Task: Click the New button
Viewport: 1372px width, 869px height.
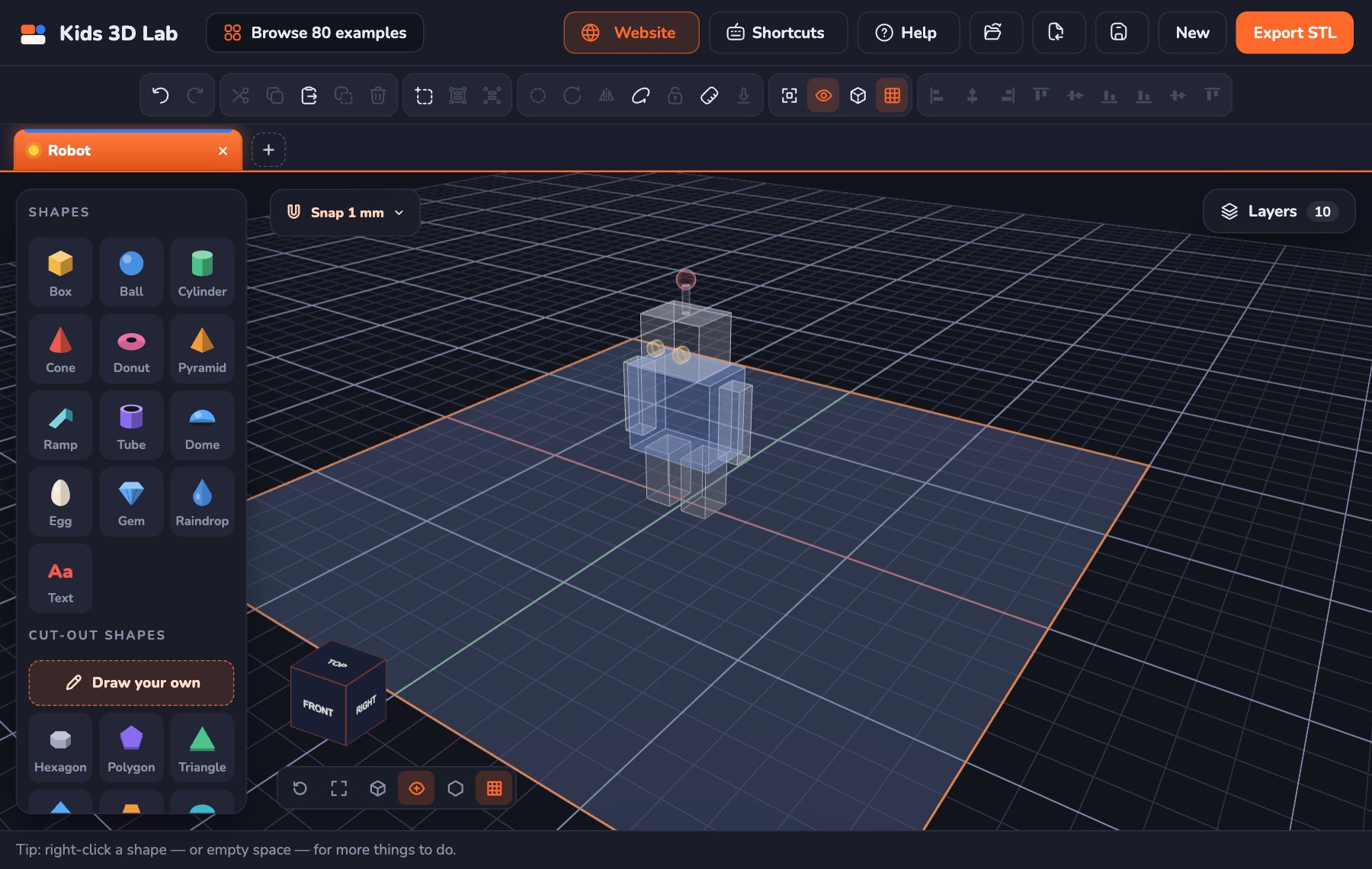Action: (x=1192, y=33)
